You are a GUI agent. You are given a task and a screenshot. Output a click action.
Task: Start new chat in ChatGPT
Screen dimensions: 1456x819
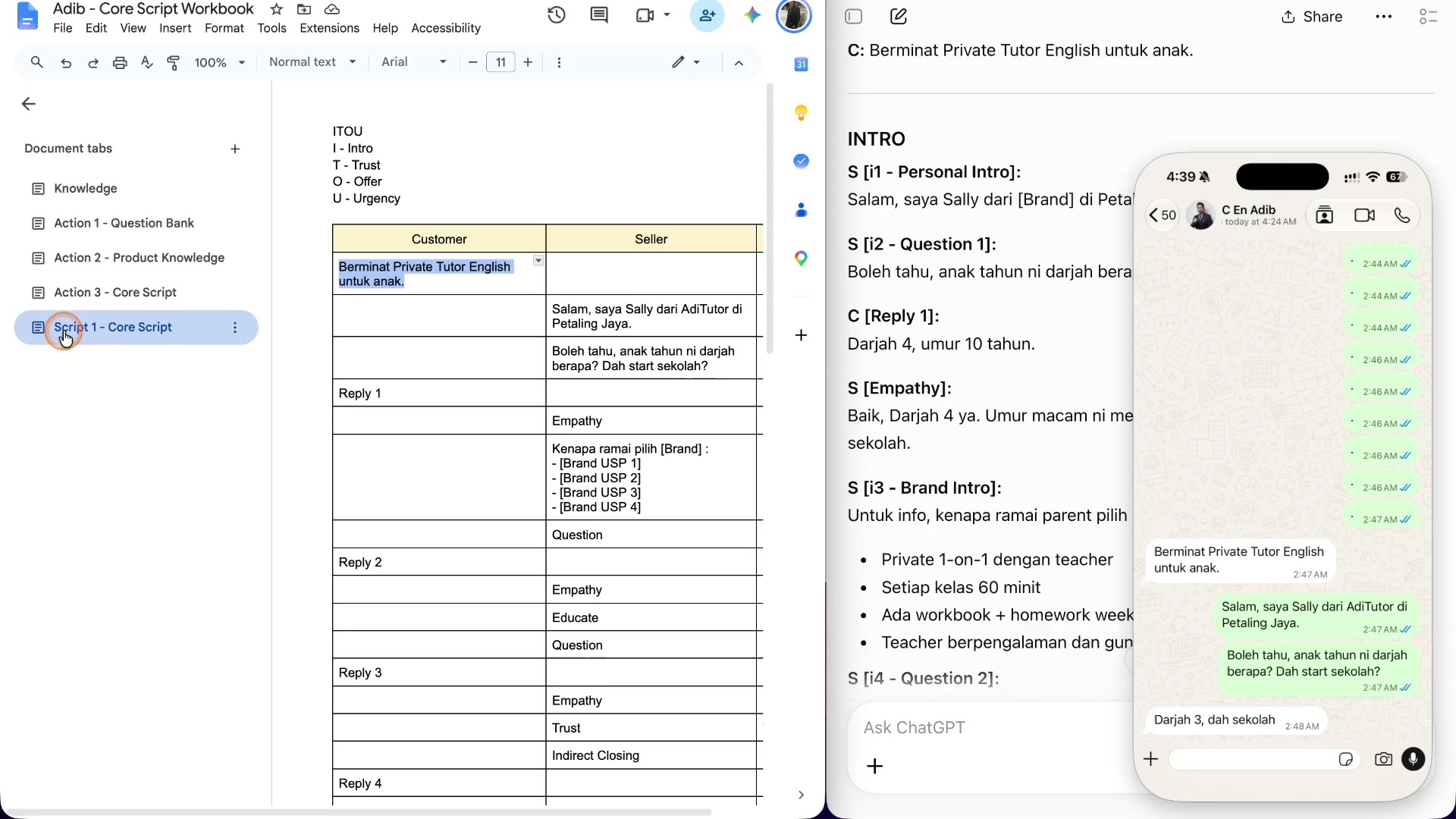tap(899, 17)
